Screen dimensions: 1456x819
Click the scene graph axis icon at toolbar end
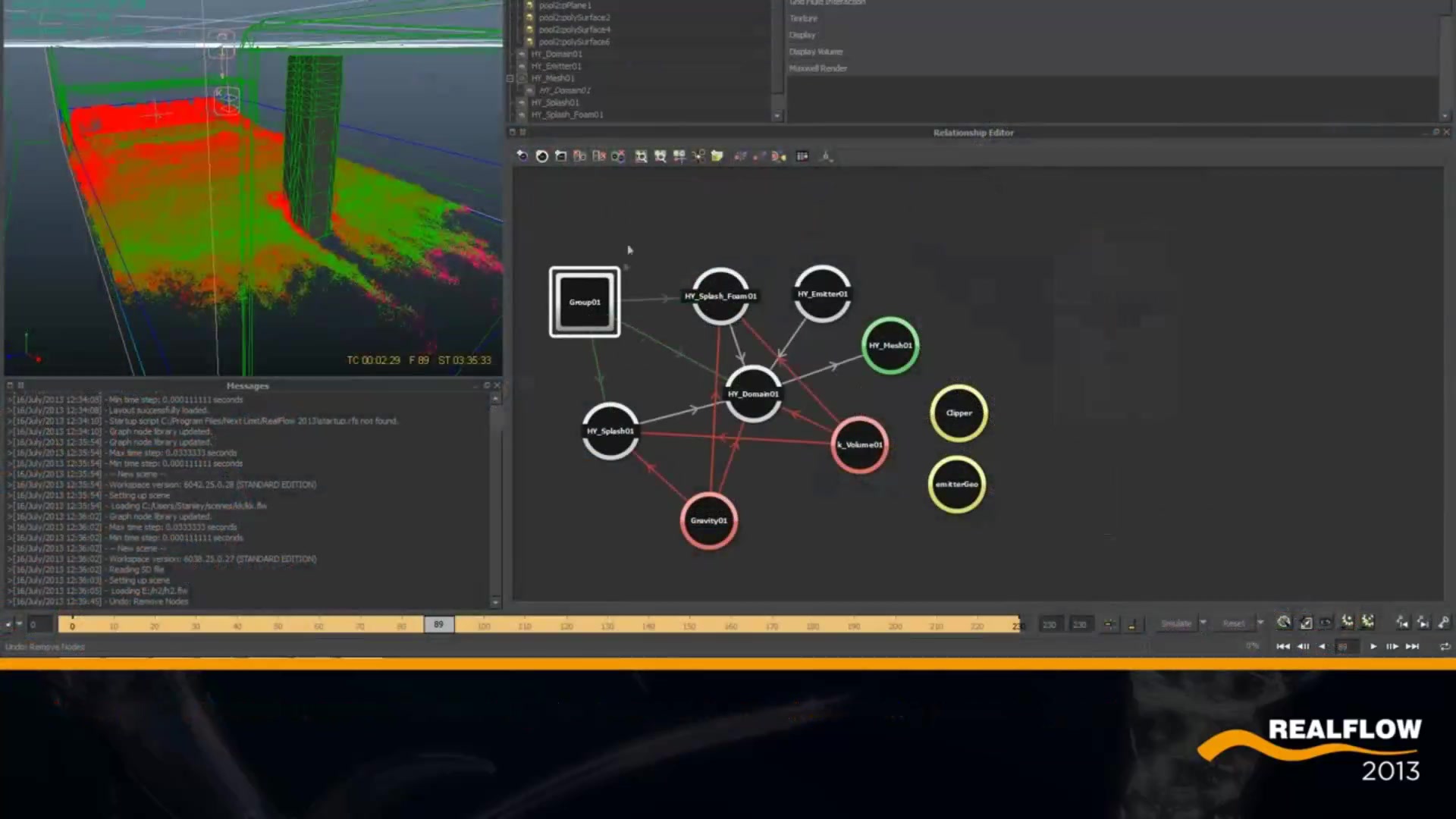pos(827,157)
